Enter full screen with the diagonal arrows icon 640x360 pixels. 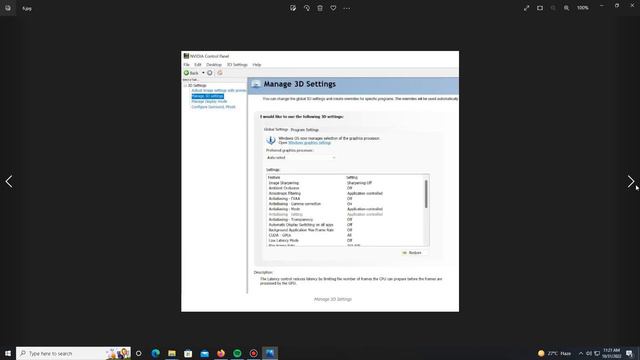click(x=527, y=8)
